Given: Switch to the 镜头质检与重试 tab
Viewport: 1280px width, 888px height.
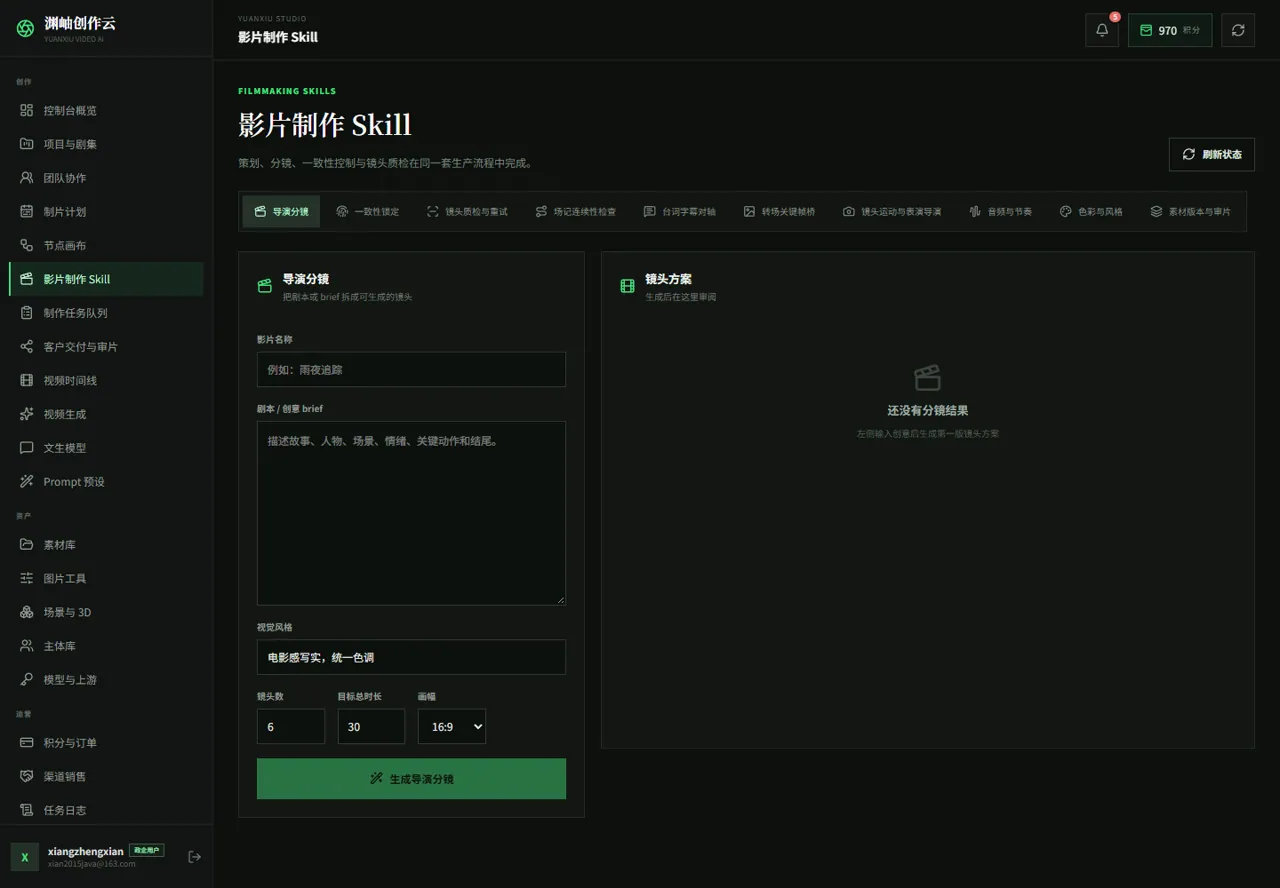Looking at the screenshot, I should coord(467,212).
